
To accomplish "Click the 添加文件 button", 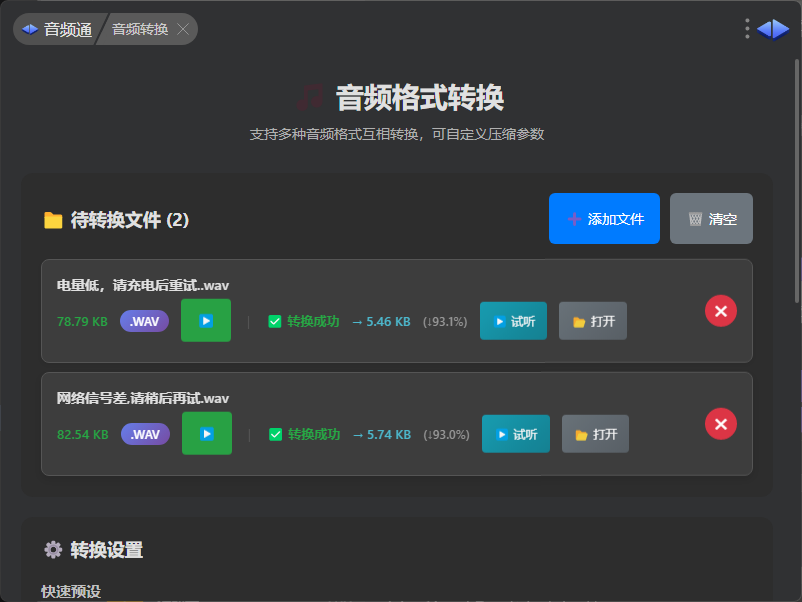I will pyautogui.click(x=604, y=218).
